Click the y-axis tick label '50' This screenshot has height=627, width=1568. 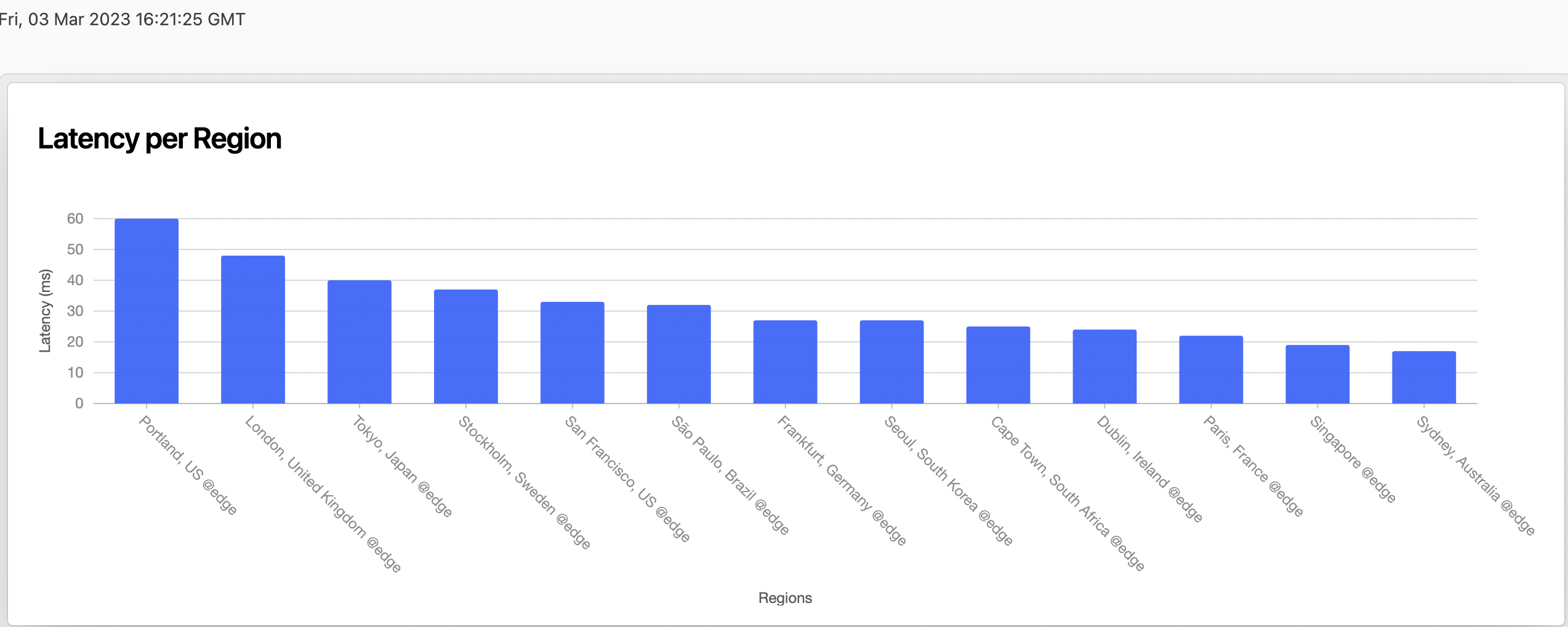tap(75, 249)
